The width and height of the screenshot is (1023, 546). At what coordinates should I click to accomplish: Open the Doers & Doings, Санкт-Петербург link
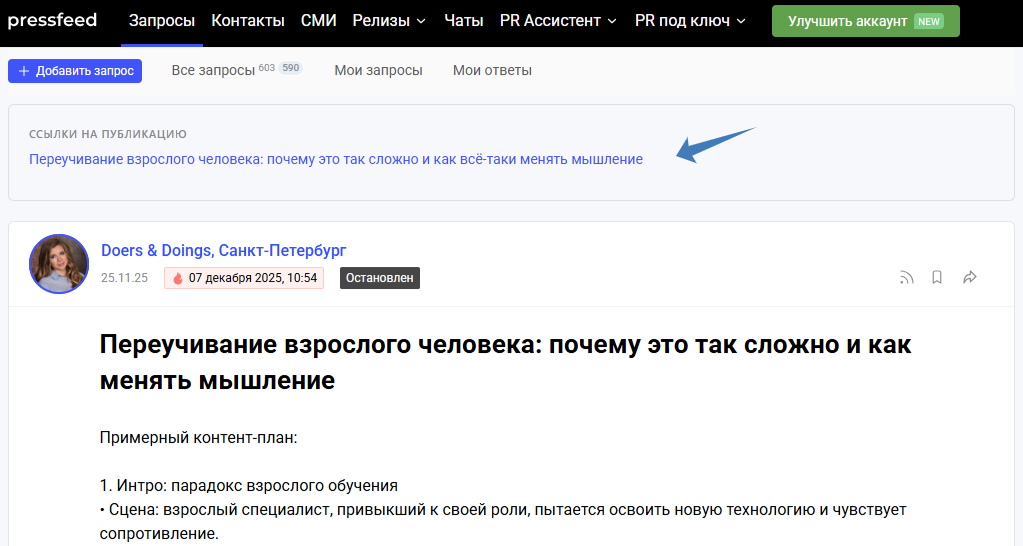pyautogui.click(x=223, y=250)
